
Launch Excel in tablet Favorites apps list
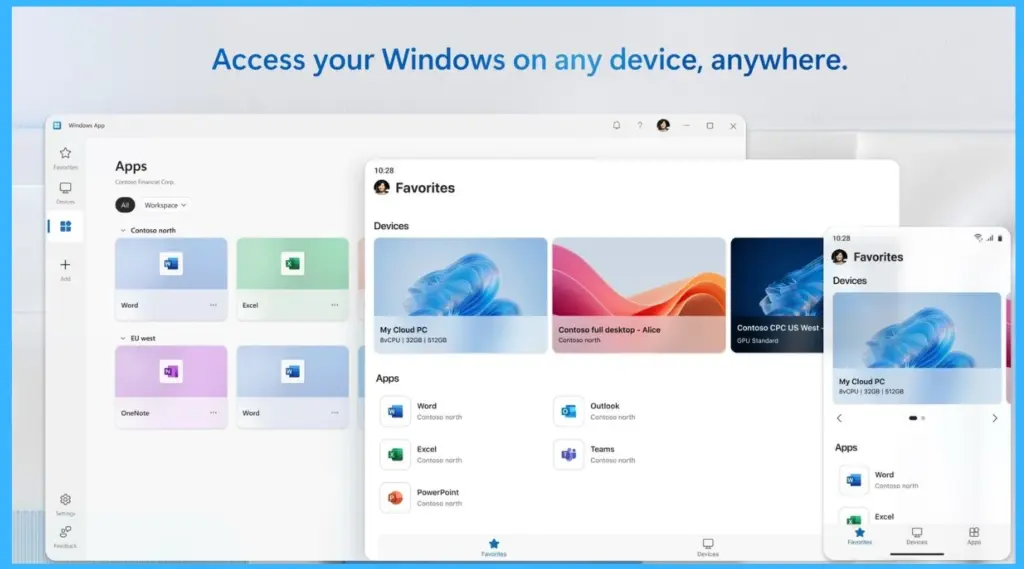point(421,454)
